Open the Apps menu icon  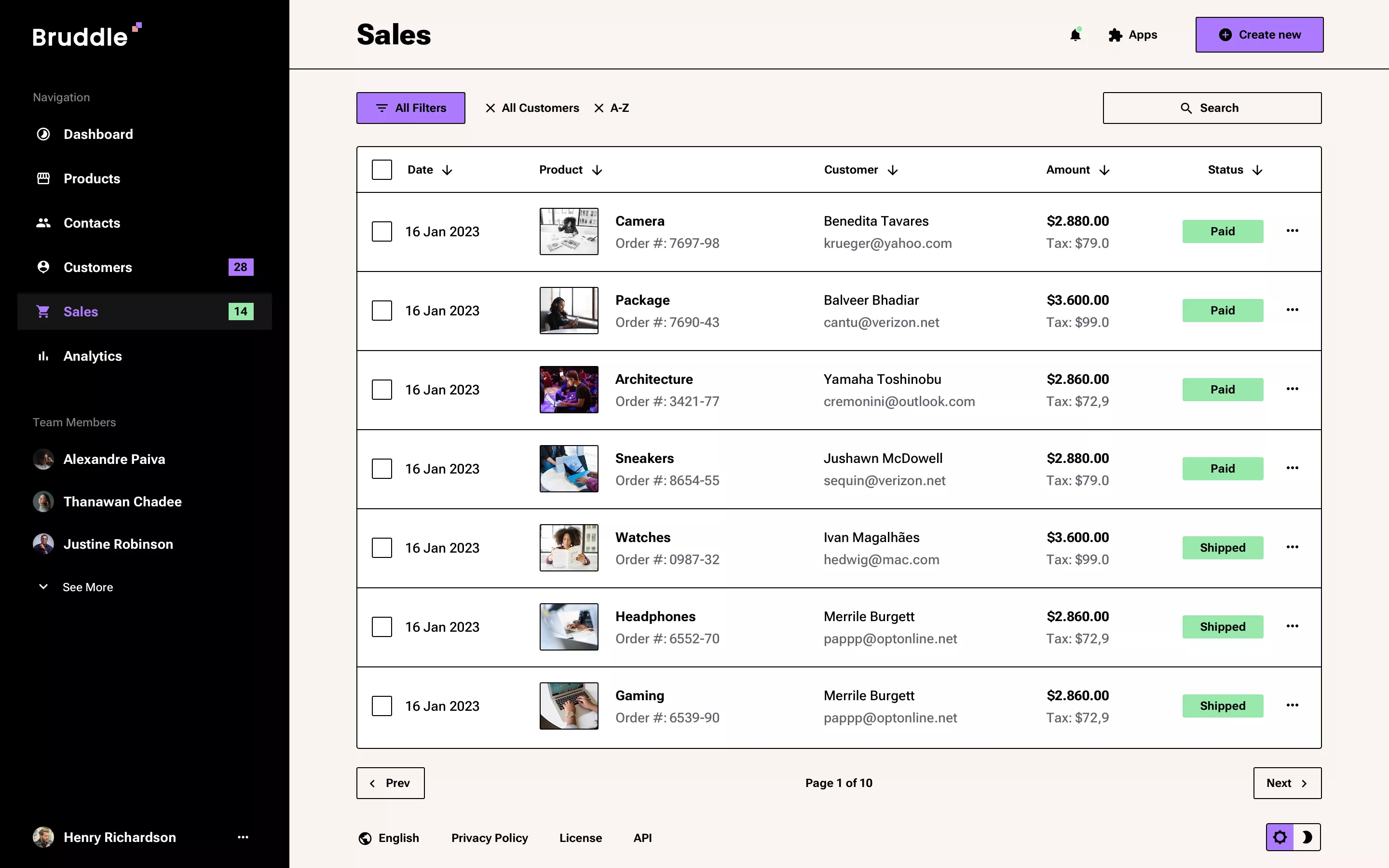pyautogui.click(x=1114, y=34)
